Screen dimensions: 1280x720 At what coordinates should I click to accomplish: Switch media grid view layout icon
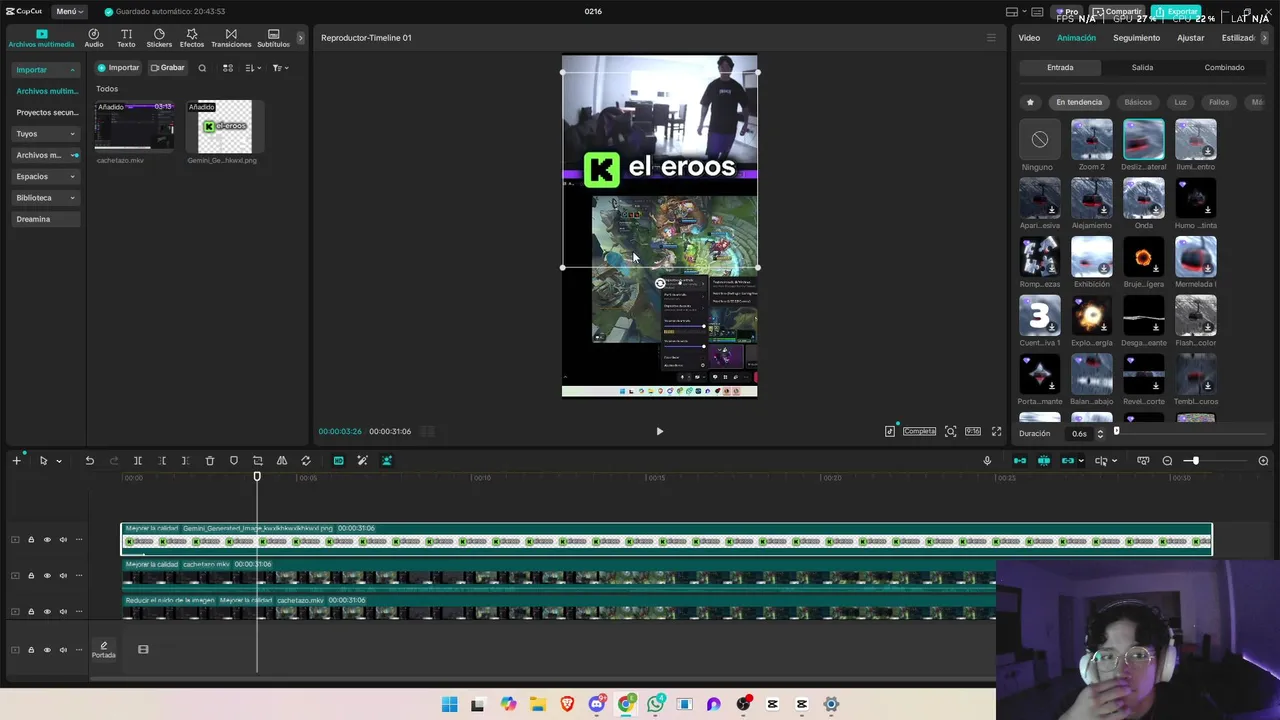pos(228,68)
